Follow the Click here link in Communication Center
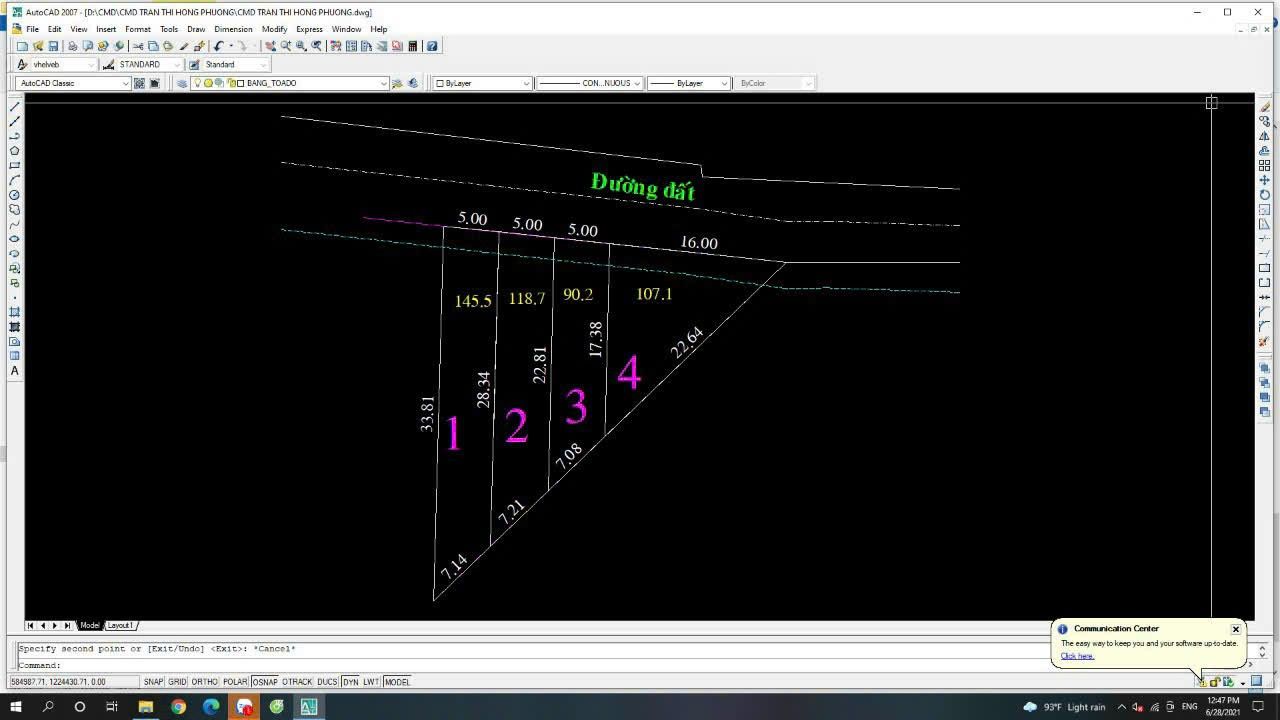The image size is (1280, 720). [x=1076, y=656]
